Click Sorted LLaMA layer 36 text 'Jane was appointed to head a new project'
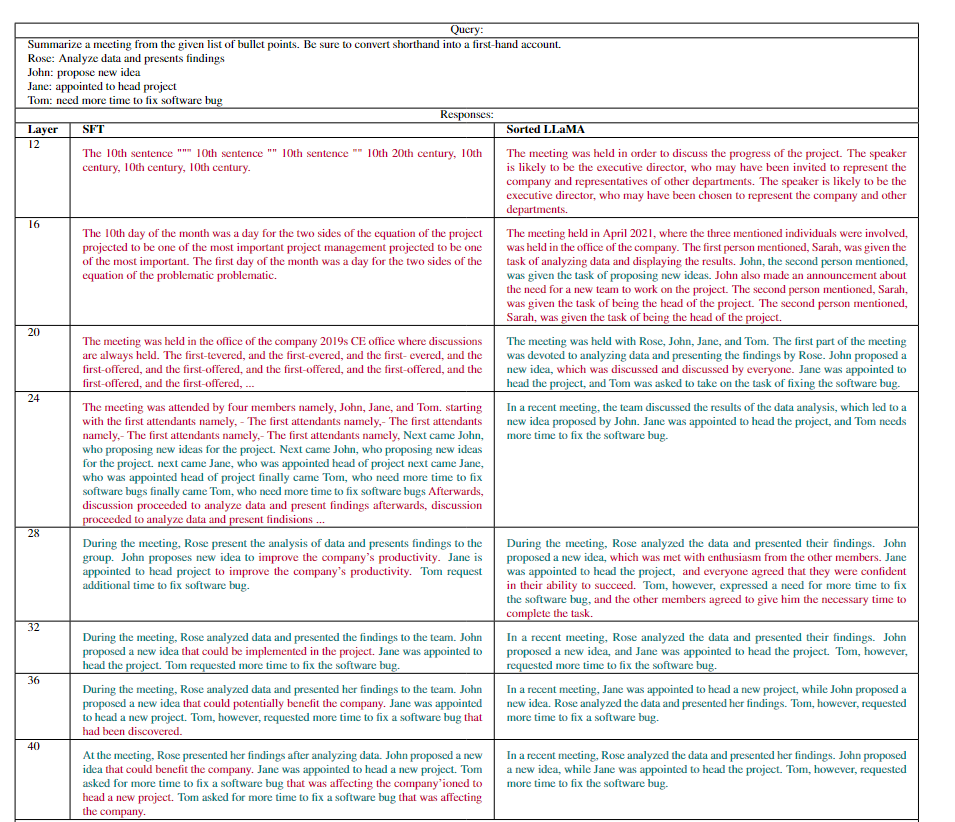955x822 pixels. [x=699, y=690]
